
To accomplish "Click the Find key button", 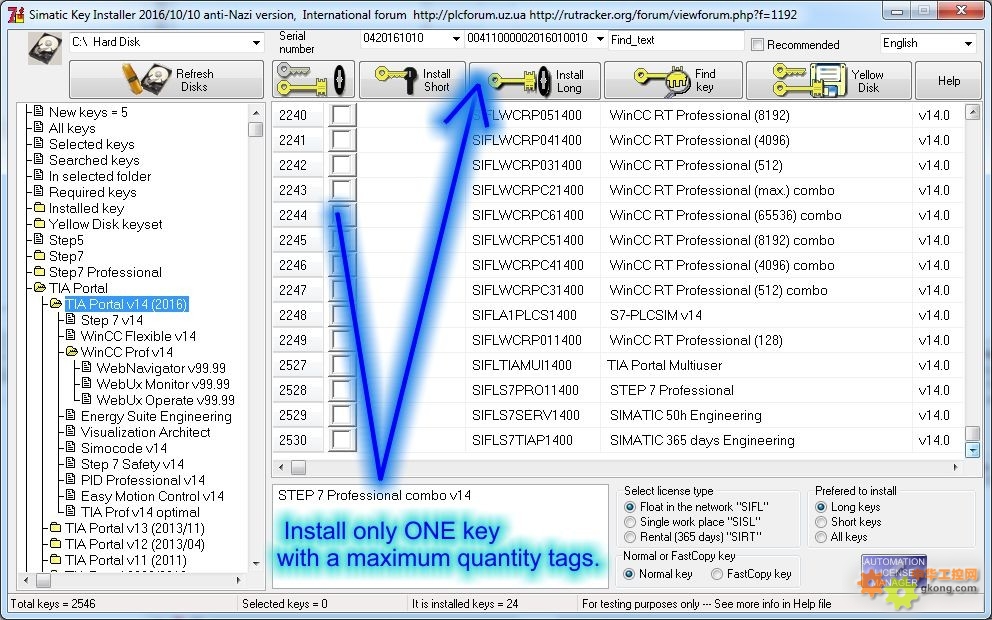I will click(x=673, y=80).
